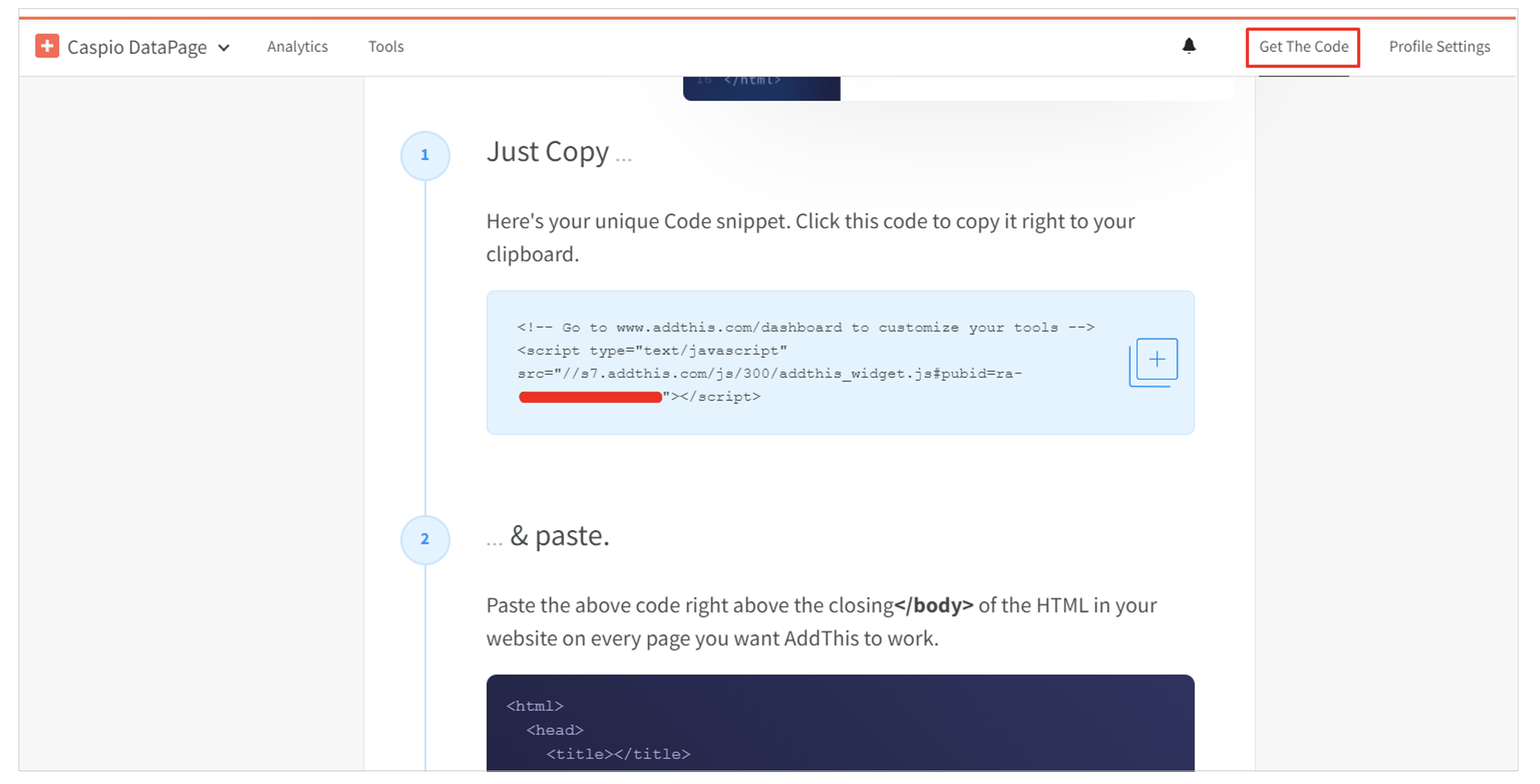Click the addthis script code snippet to copy
1540x784 pixels.
click(840, 363)
